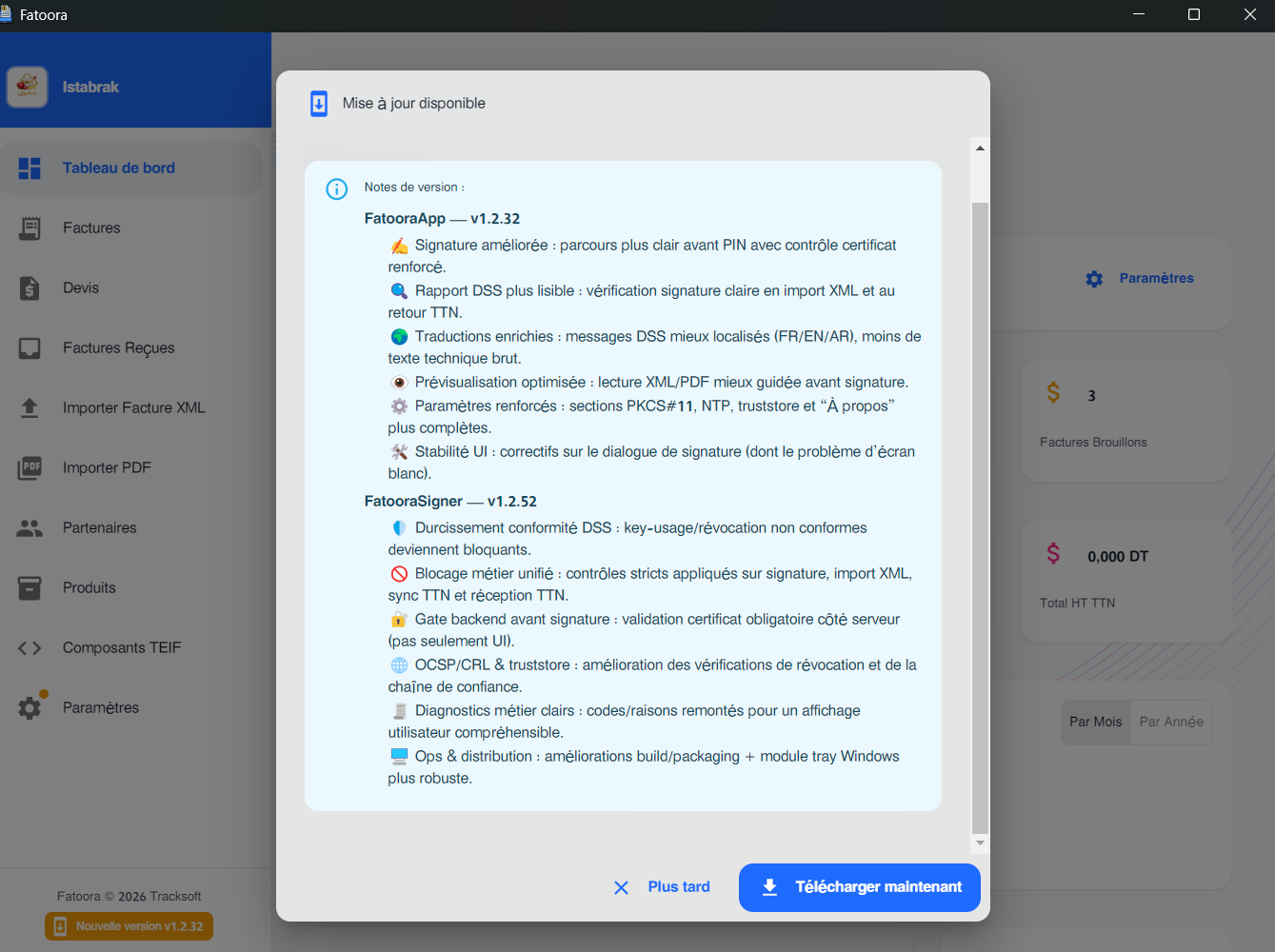Click the Durcissement conformité DSS note
Viewport: 1275px width, 952px height.
[x=628, y=539]
